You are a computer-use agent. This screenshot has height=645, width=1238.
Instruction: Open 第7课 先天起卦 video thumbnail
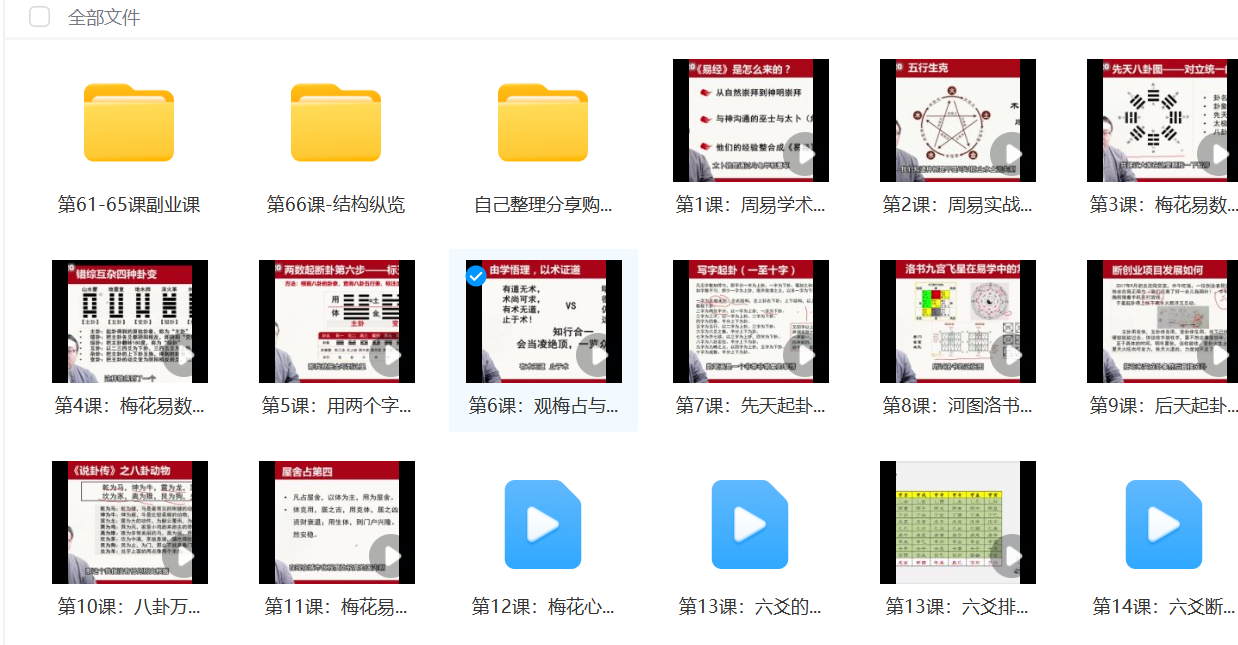pyautogui.click(x=750, y=321)
